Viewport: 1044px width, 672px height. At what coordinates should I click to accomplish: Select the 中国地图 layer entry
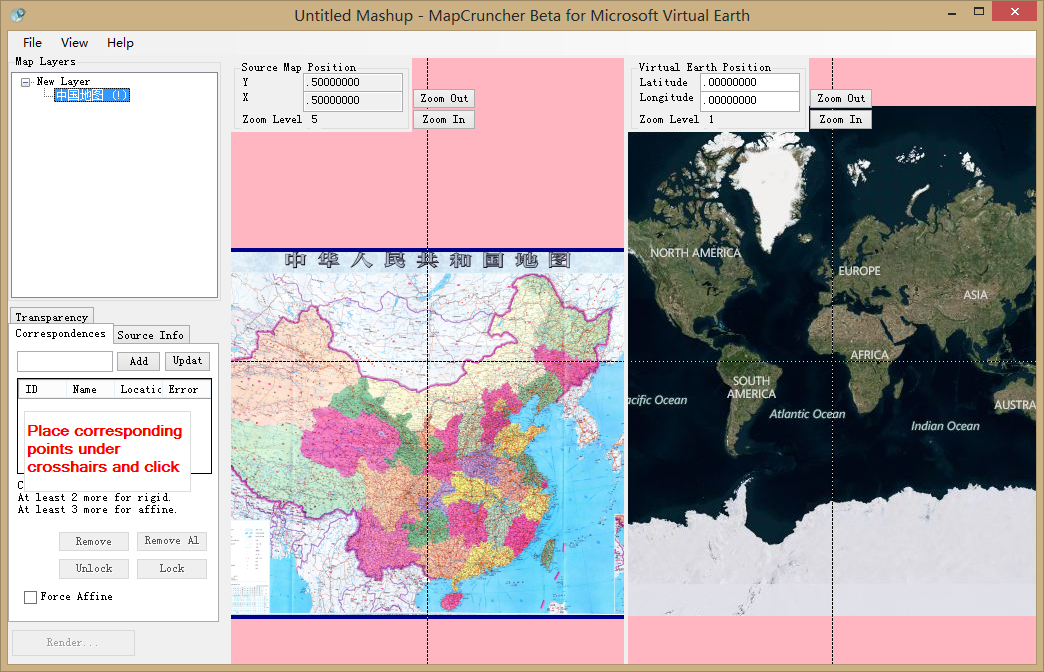point(92,95)
